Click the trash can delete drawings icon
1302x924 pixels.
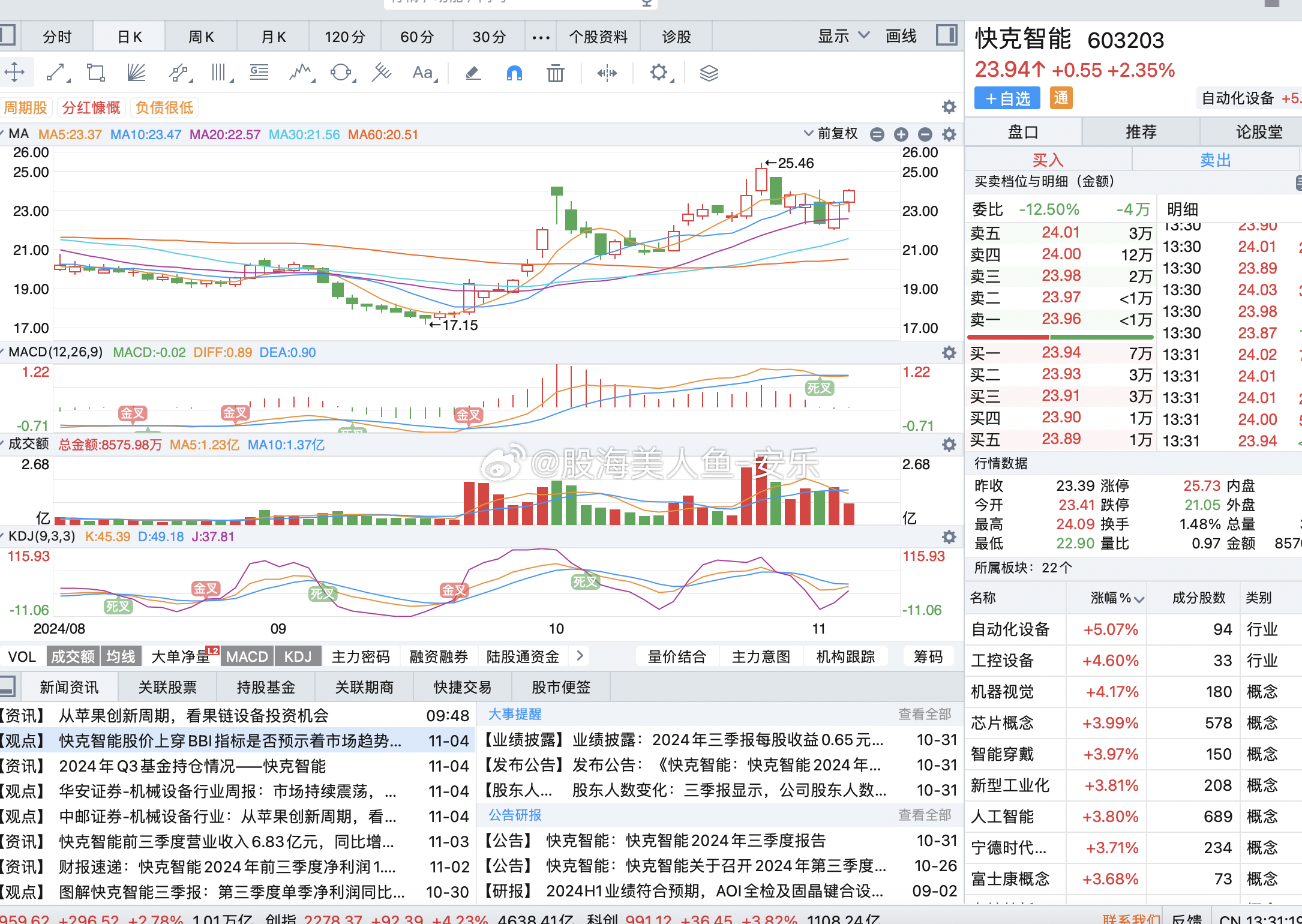[556, 73]
